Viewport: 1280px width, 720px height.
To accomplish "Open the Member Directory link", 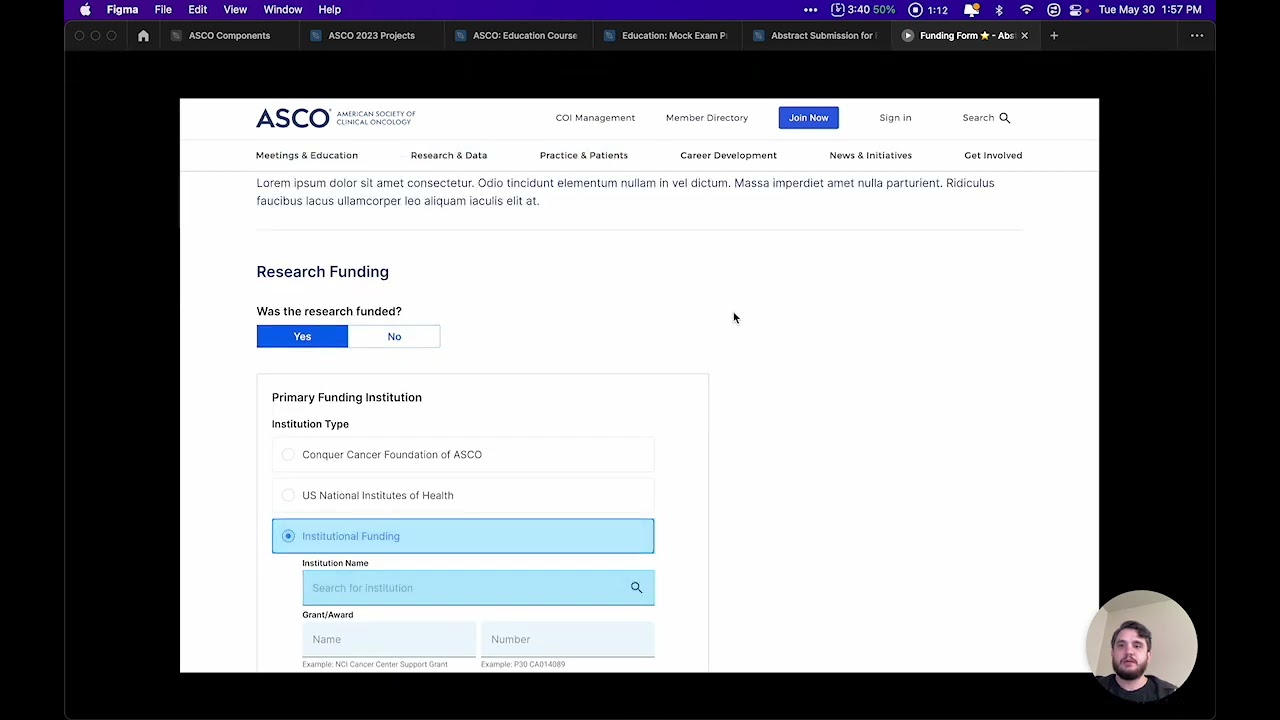I will [x=707, y=118].
